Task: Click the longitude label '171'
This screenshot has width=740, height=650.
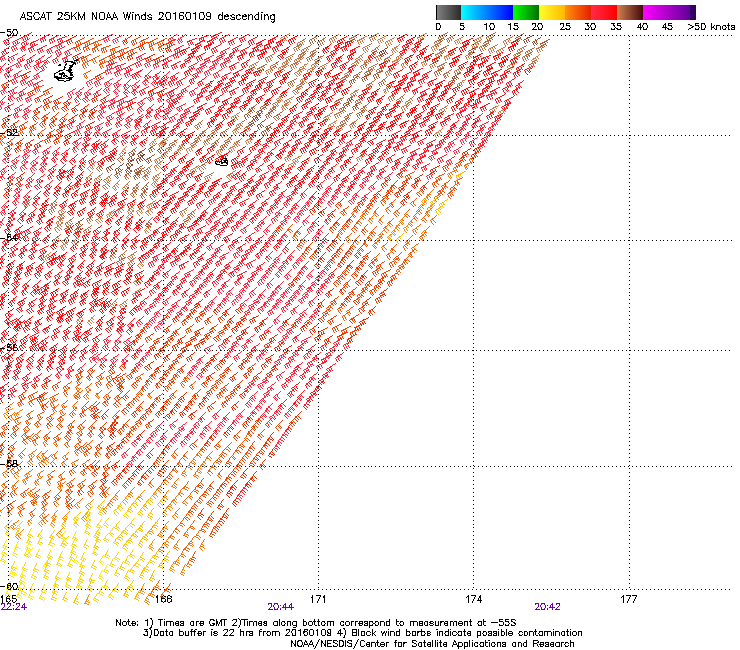Action: point(318,599)
